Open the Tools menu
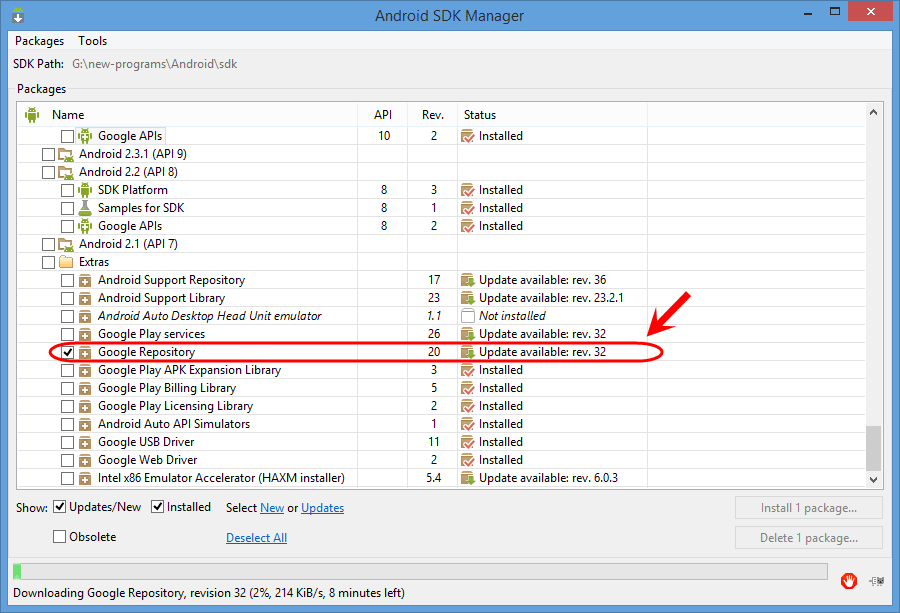The image size is (900, 613). pos(92,41)
